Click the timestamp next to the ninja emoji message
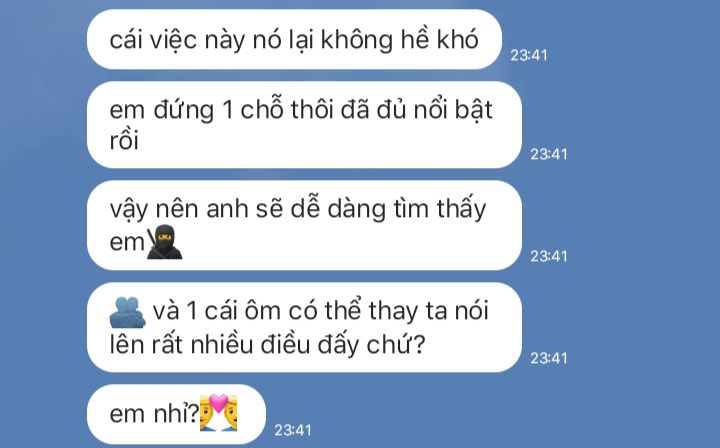The width and height of the screenshot is (720, 448). click(549, 256)
